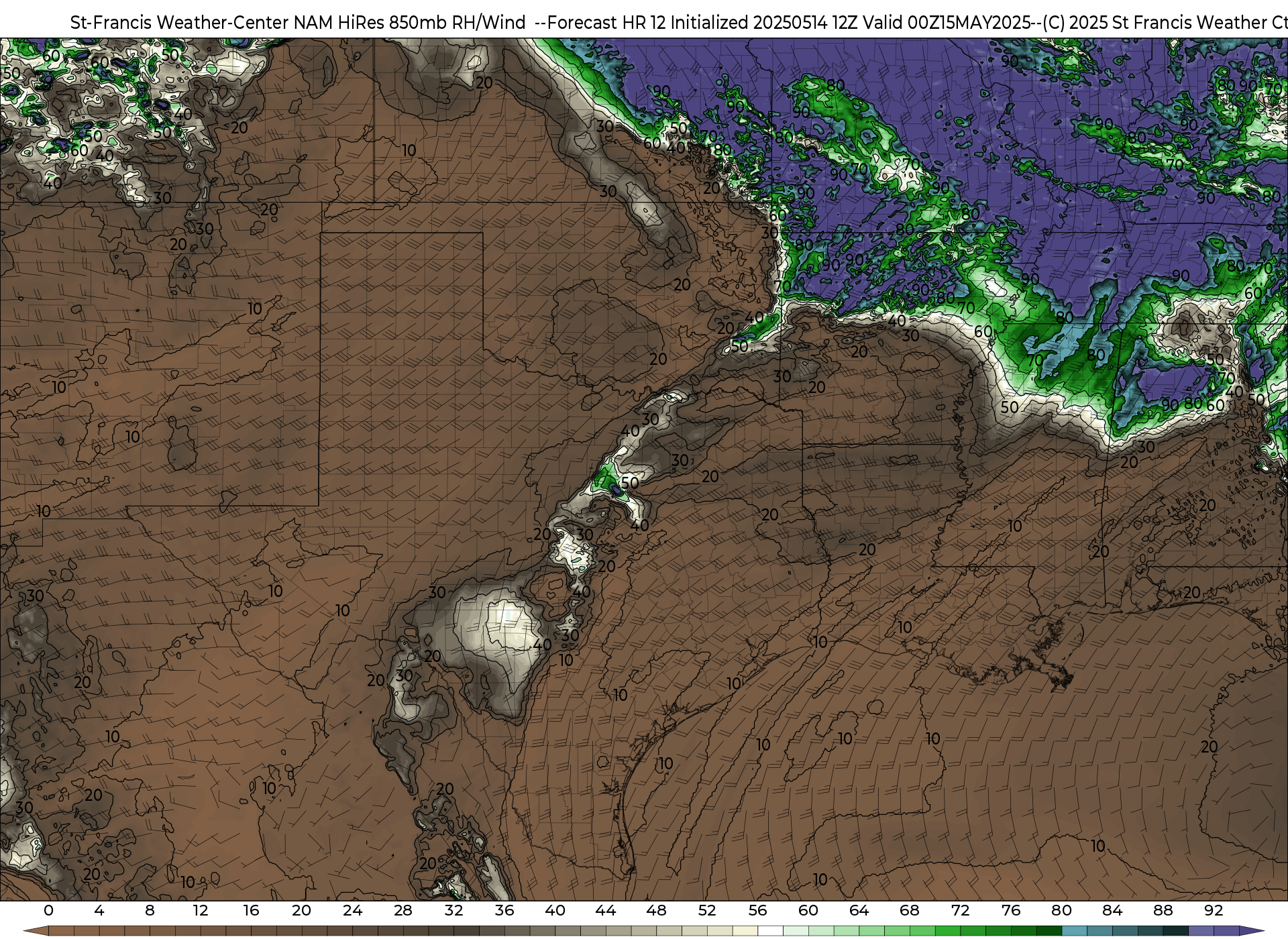
Task: Click the colorbar tick label '68'
Action: point(910,910)
